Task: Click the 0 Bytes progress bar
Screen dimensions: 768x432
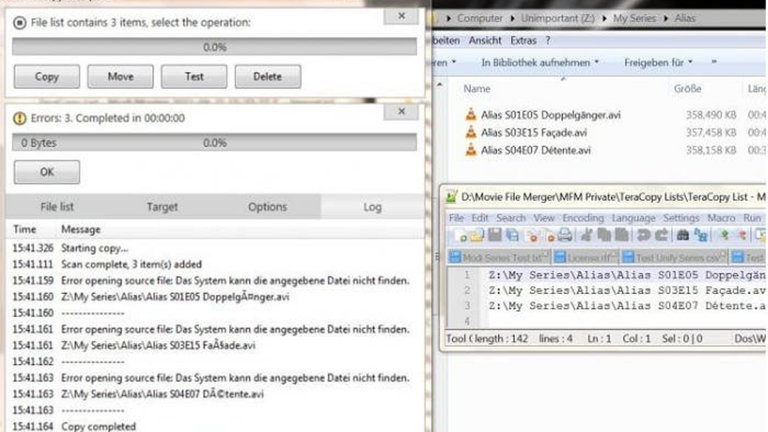Action: (214, 143)
